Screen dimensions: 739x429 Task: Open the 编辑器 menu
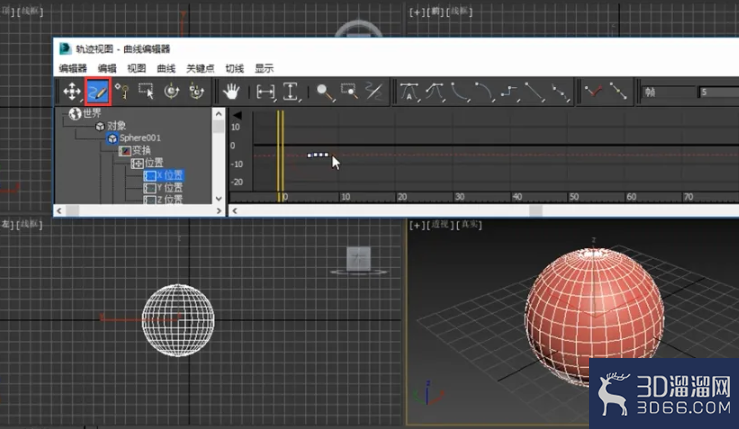coord(73,68)
